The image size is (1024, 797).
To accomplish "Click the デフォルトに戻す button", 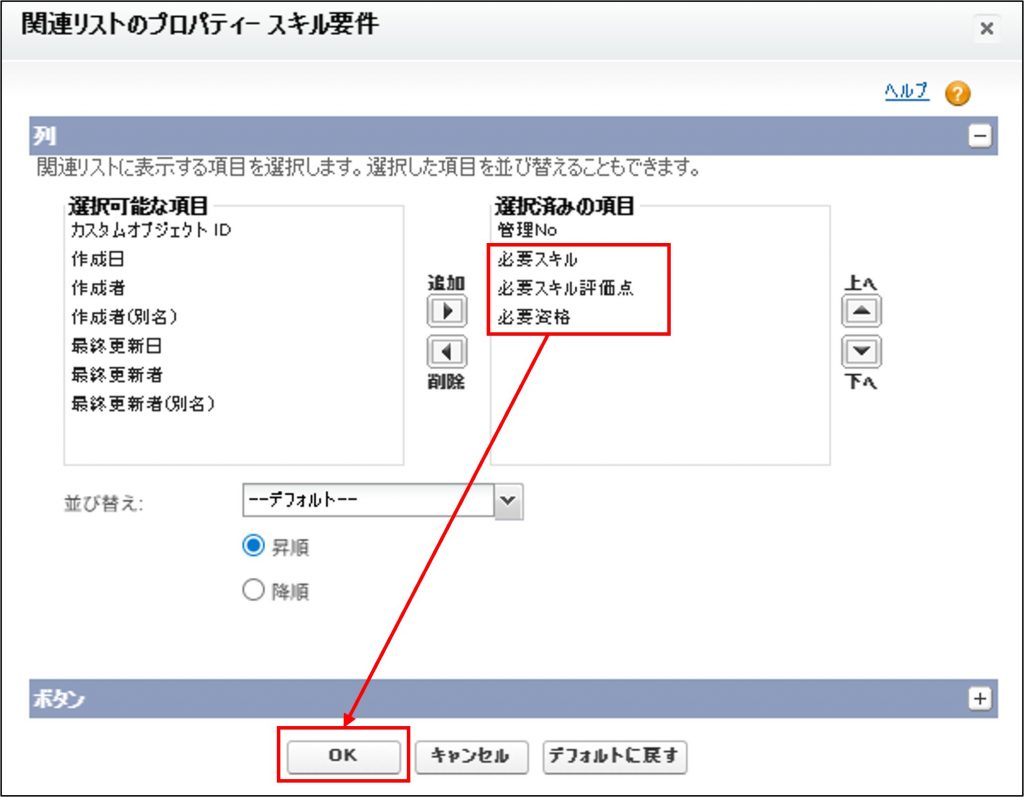I will 614,756.
